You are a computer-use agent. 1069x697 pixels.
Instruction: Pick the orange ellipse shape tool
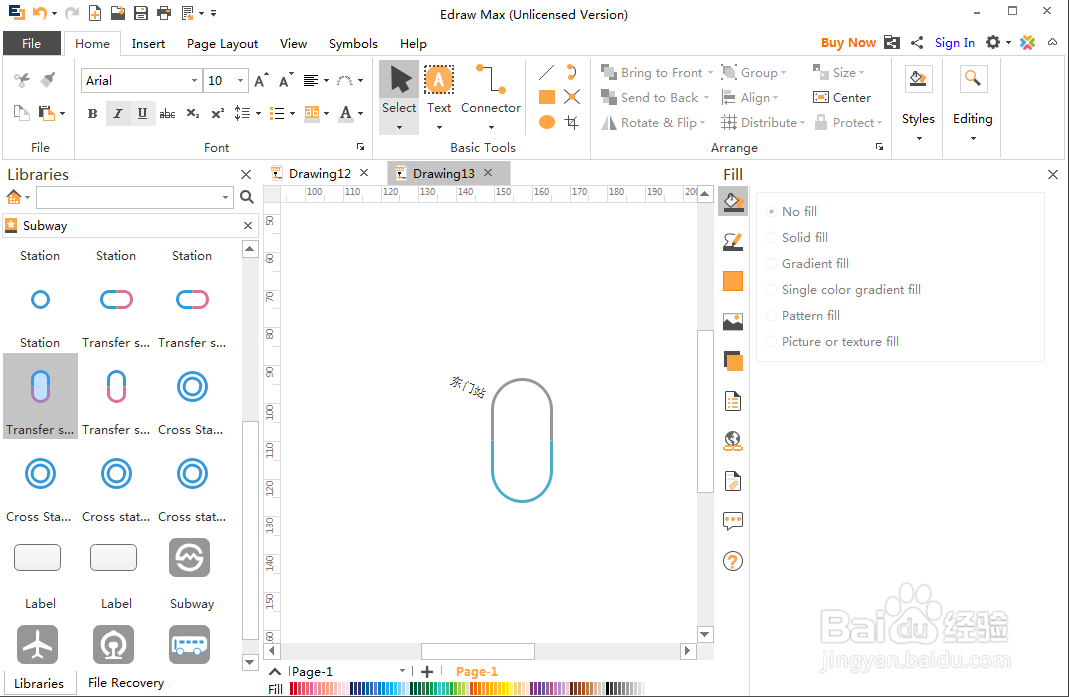coord(547,122)
